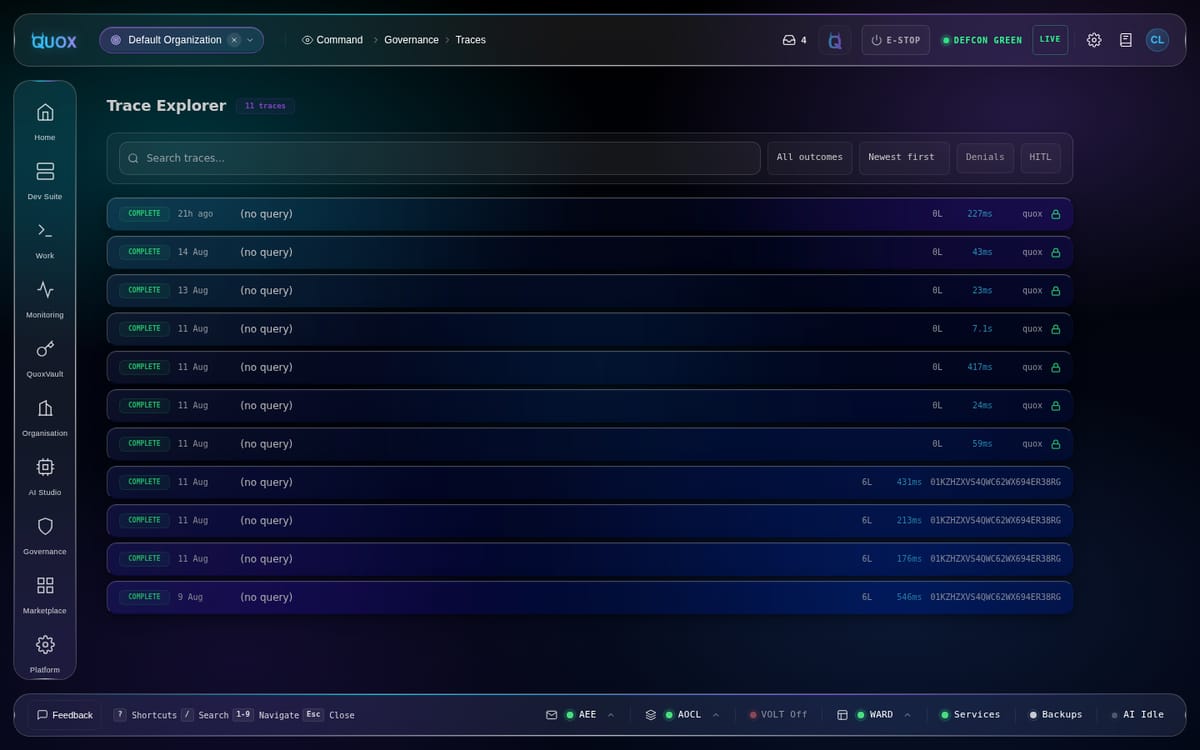Open the Services status item
Viewport: 1200px width, 750px height.
click(x=970, y=715)
